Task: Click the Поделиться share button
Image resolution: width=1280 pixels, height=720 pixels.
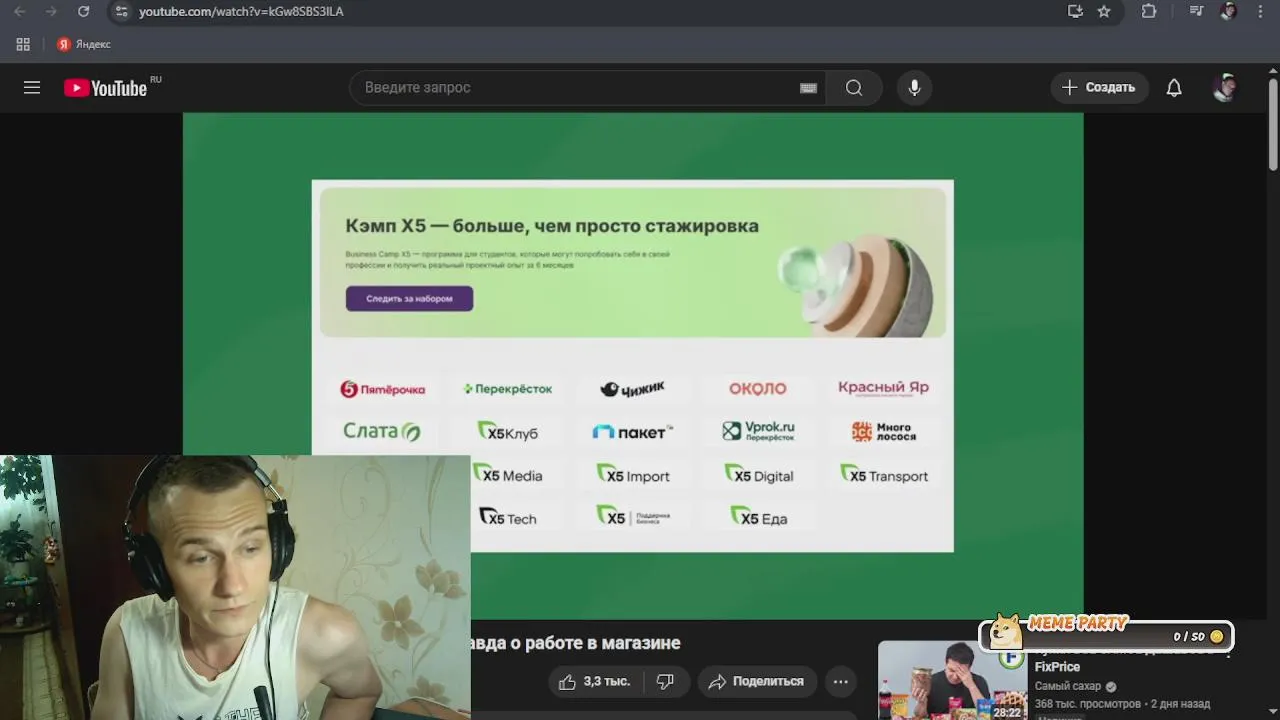Action: (x=757, y=682)
